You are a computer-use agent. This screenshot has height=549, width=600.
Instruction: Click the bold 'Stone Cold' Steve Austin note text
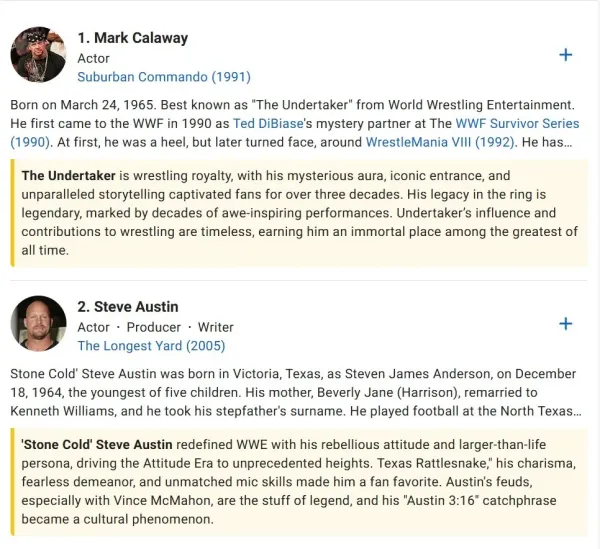click(97, 445)
